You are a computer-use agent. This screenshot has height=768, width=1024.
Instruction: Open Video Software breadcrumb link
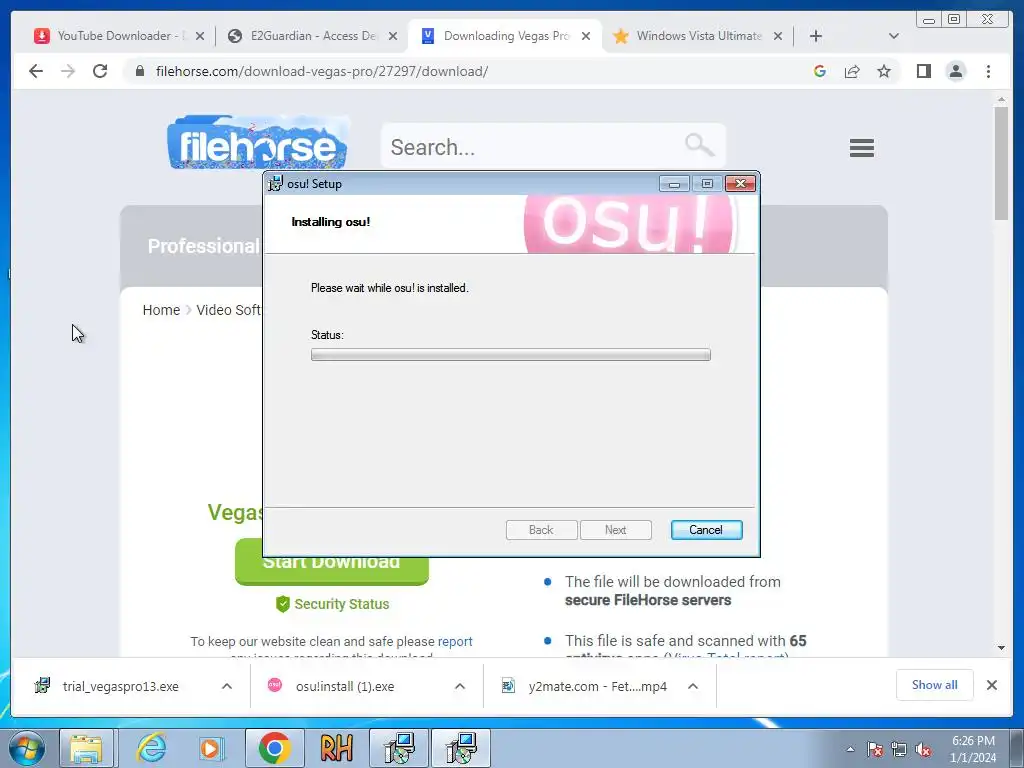point(228,310)
